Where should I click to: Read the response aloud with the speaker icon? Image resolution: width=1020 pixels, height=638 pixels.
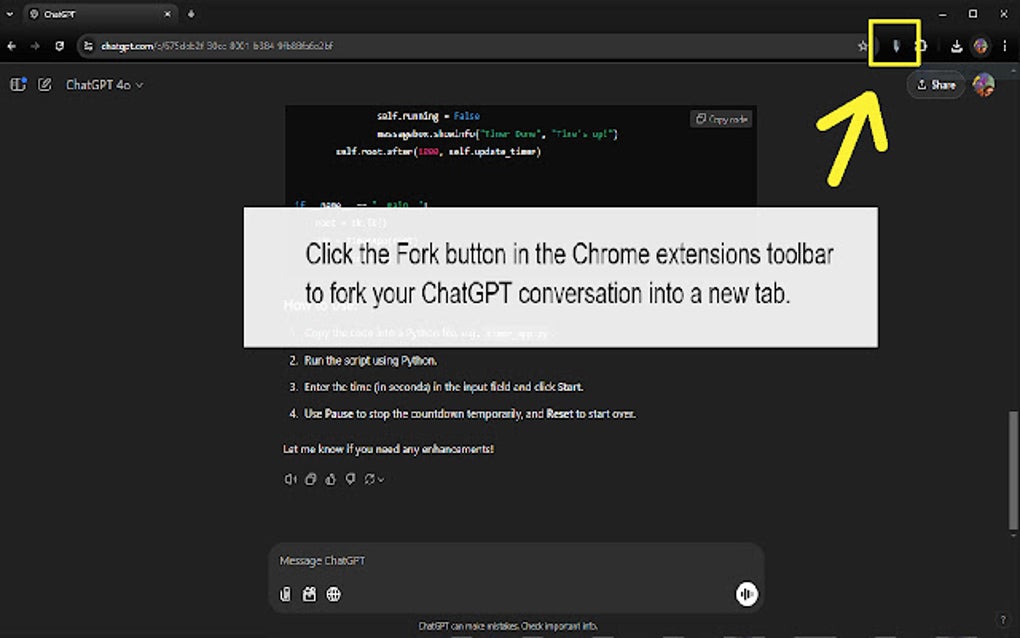(x=290, y=479)
